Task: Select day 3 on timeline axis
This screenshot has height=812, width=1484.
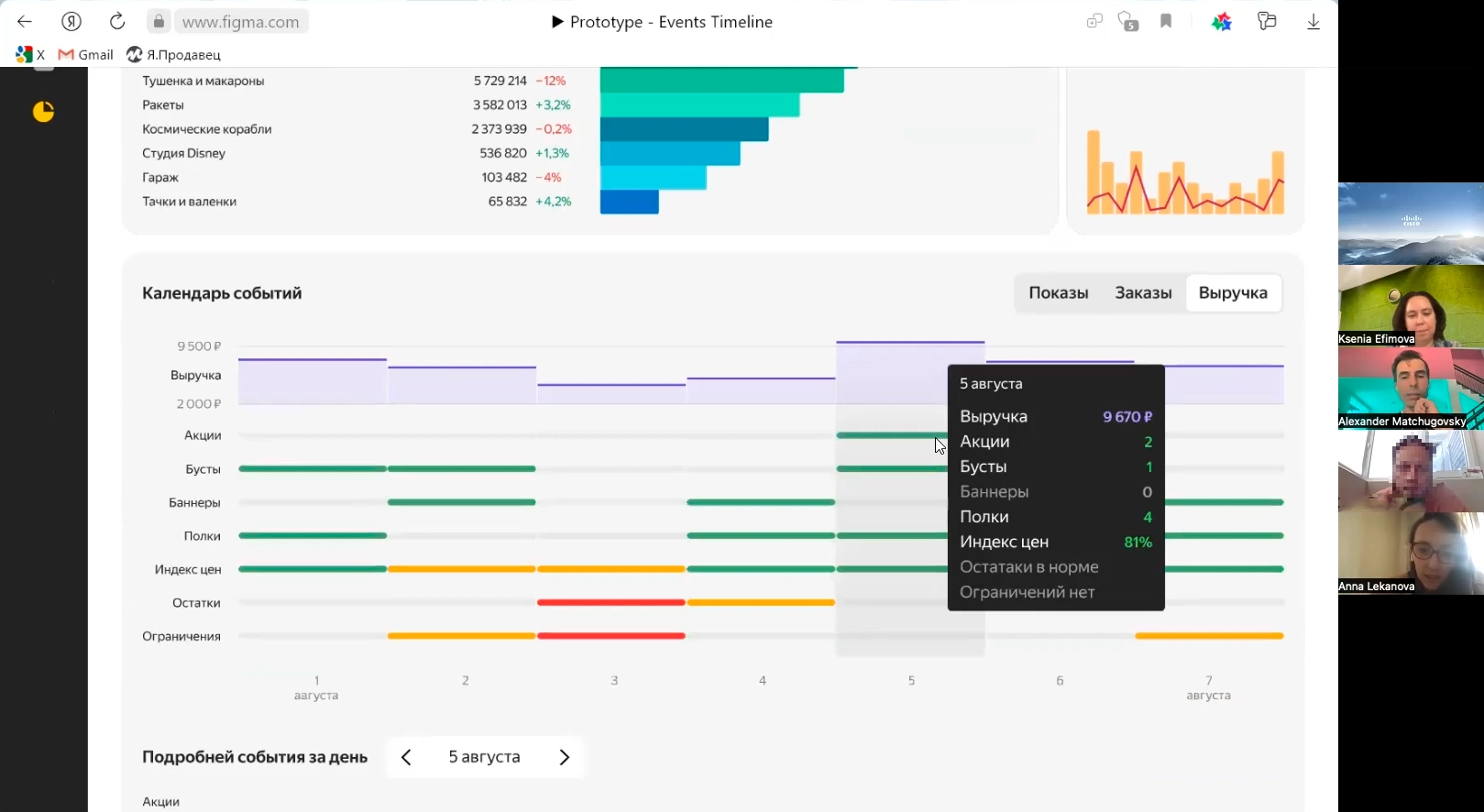Action: tap(614, 680)
